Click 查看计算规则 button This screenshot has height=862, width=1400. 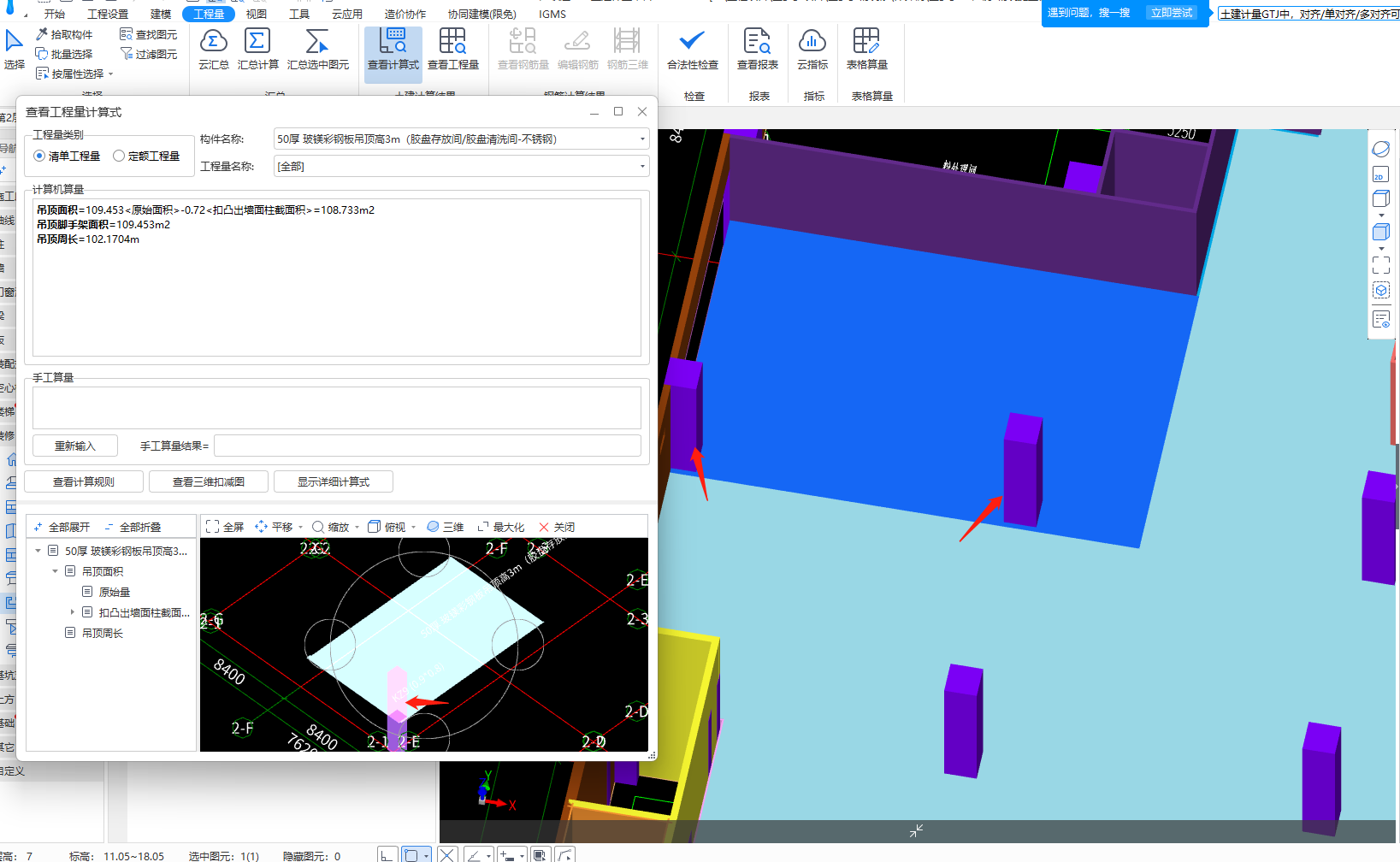84,481
